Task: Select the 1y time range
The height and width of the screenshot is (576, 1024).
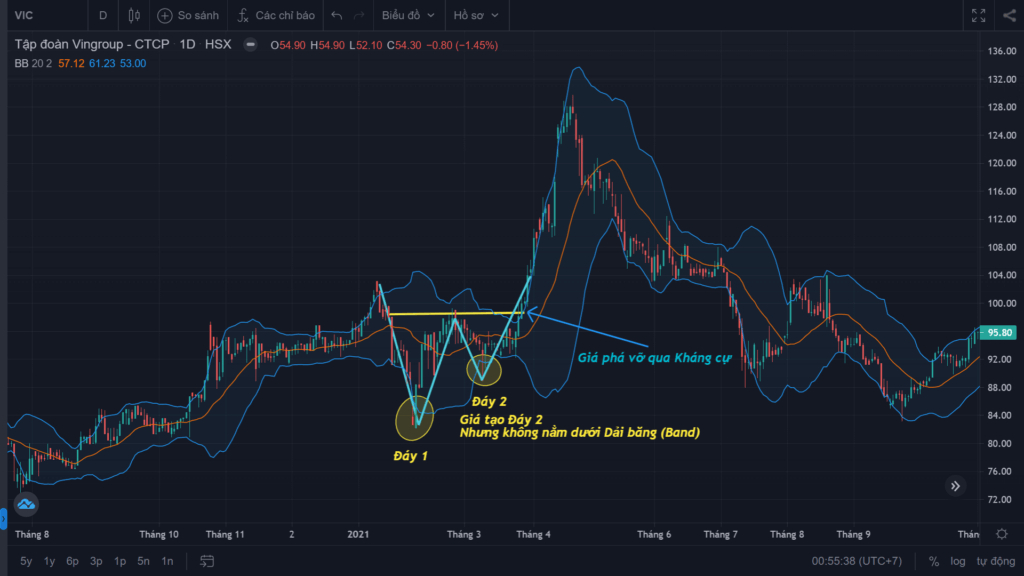Action: 50,561
